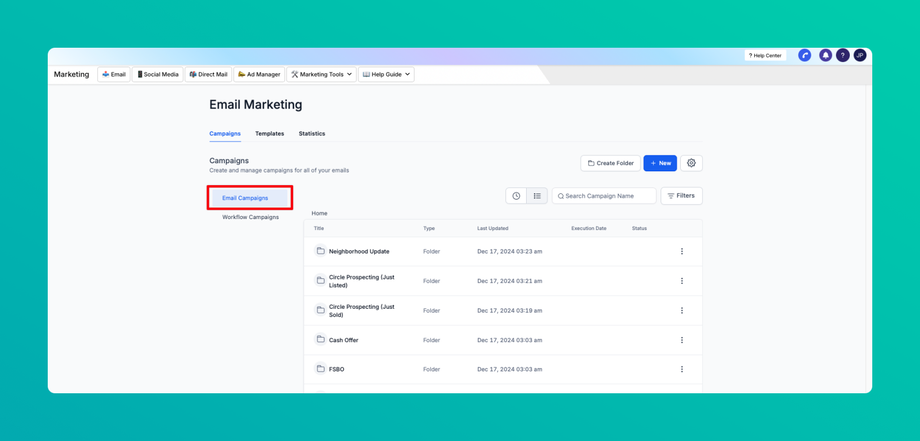
Task: Click the blue phone call icon
Action: click(x=805, y=56)
